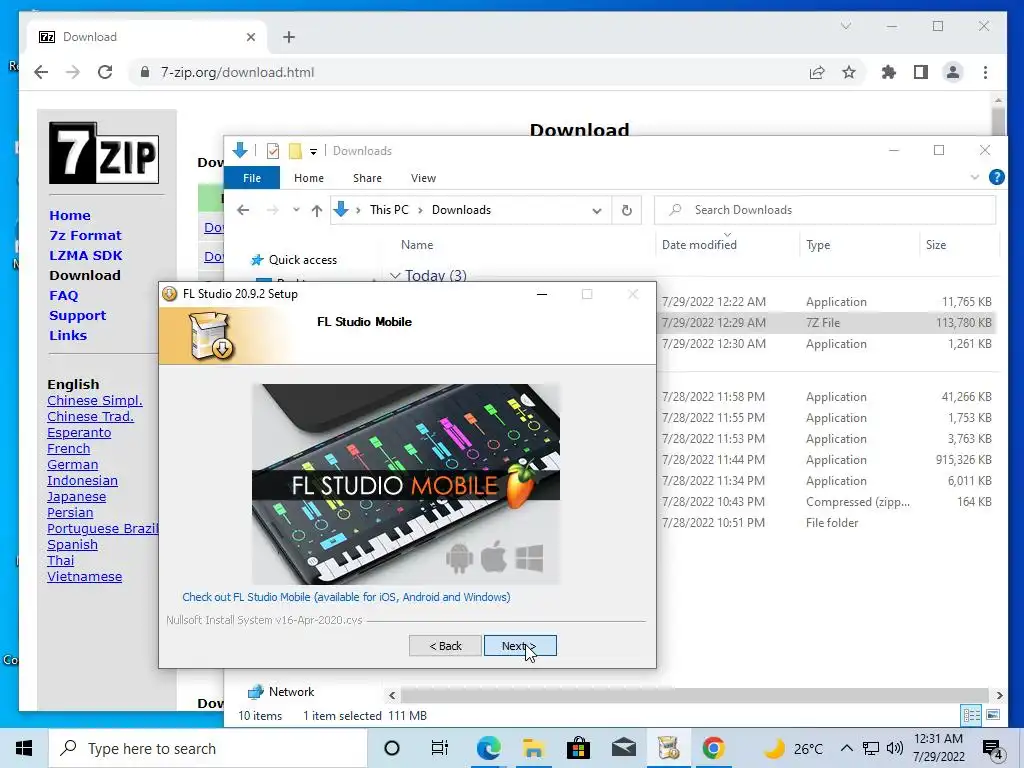1024x768 pixels.
Task: Switch Explorer to details view icon
Action: click(971, 715)
